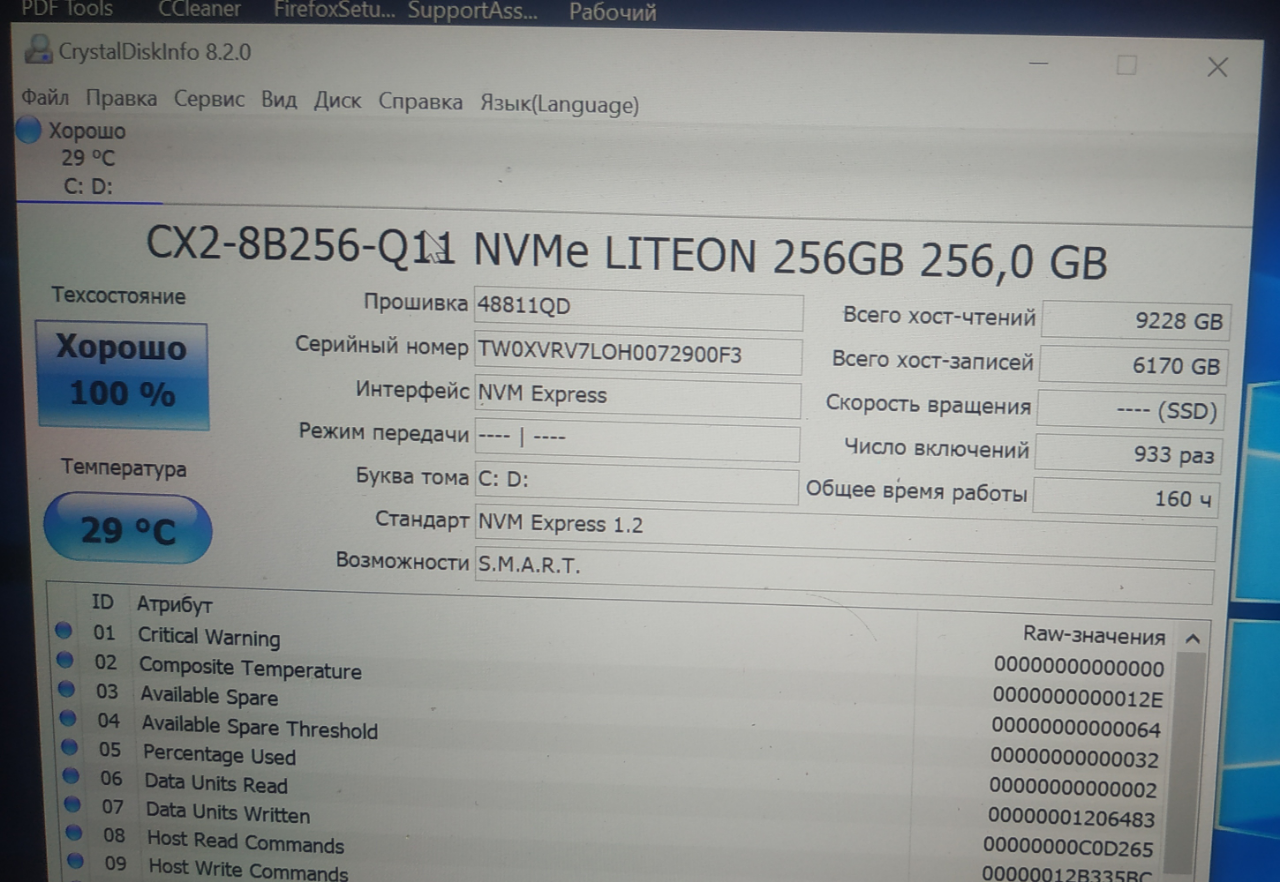Click the status dot beside Data Units Read

tap(71, 775)
